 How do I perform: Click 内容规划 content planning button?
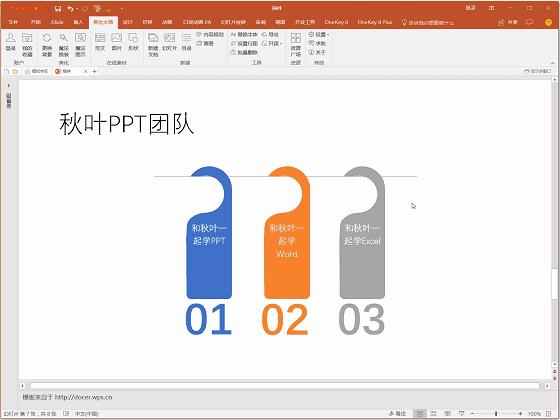210,34
